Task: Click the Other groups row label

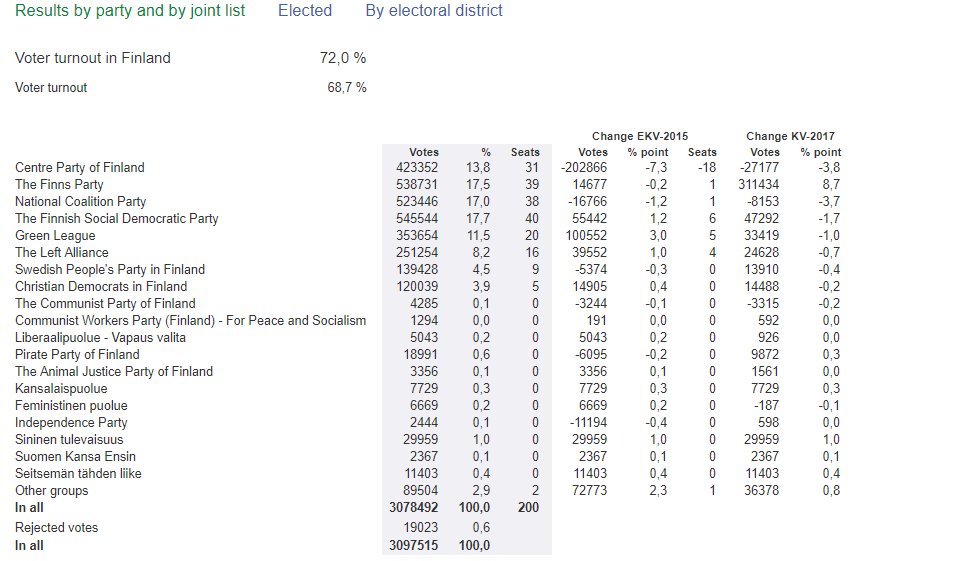Action: [x=51, y=491]
